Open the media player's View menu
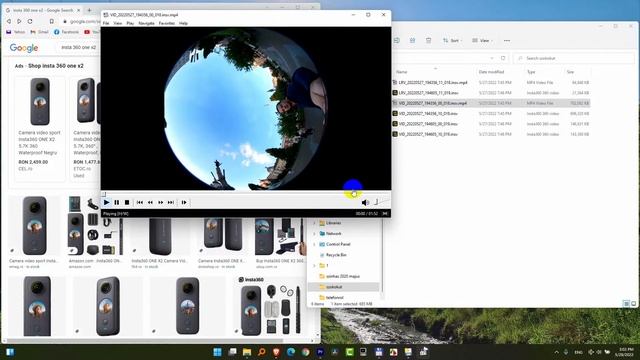The image size is (640, 360). coord(118,23)
